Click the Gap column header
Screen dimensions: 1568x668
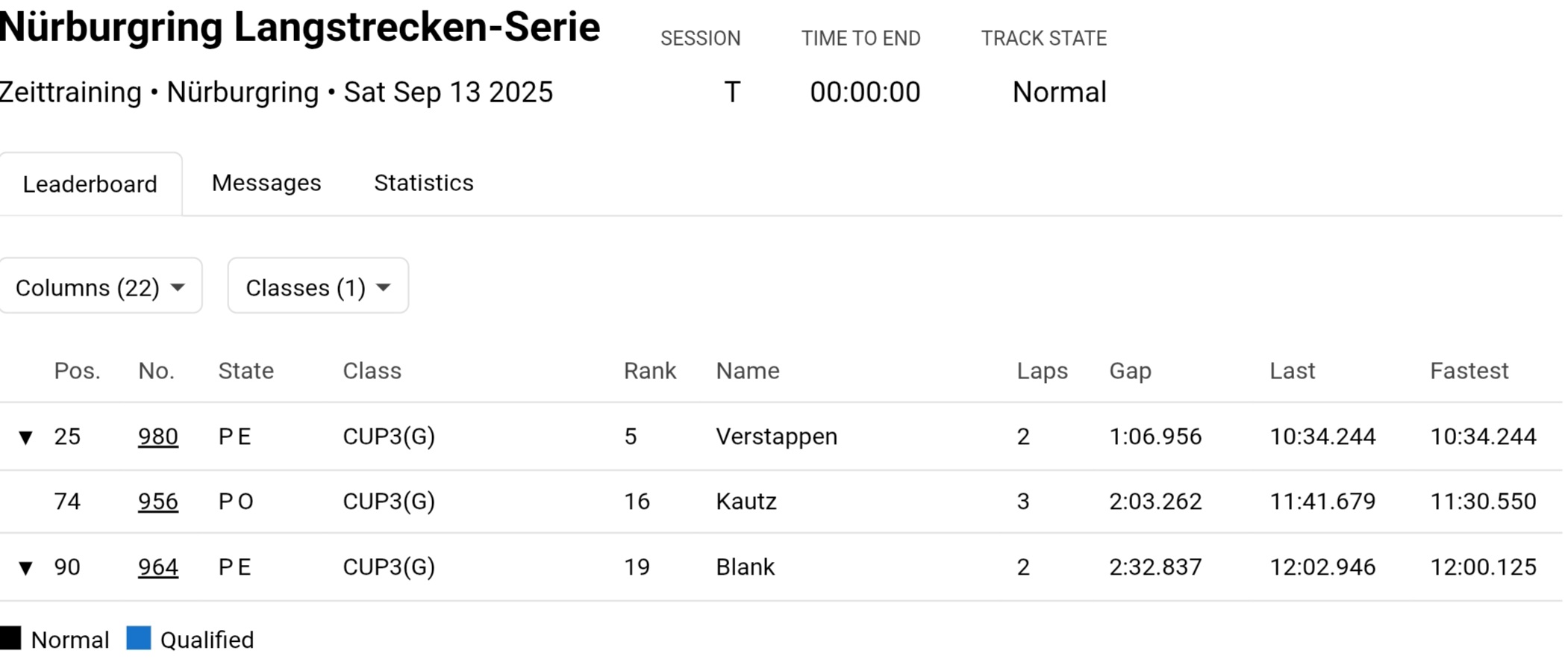(1130, 371)
